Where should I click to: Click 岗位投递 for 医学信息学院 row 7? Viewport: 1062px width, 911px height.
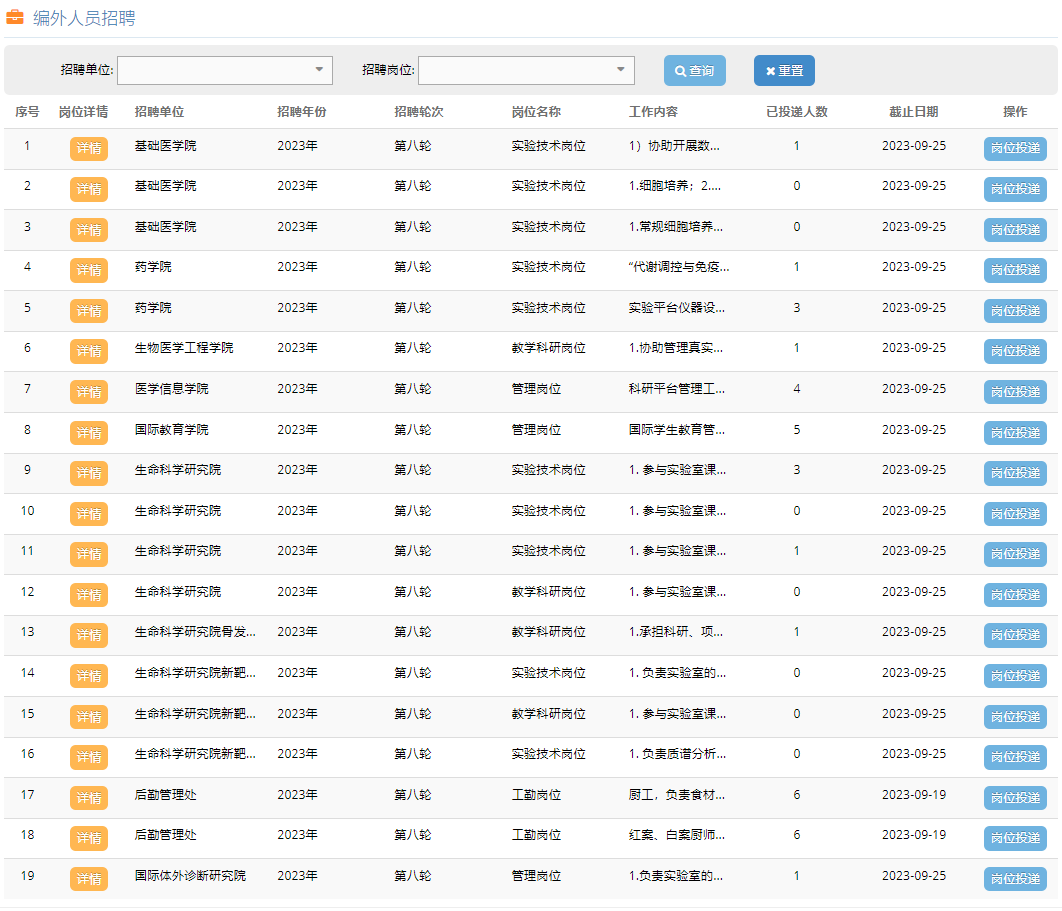(1015, 392)
